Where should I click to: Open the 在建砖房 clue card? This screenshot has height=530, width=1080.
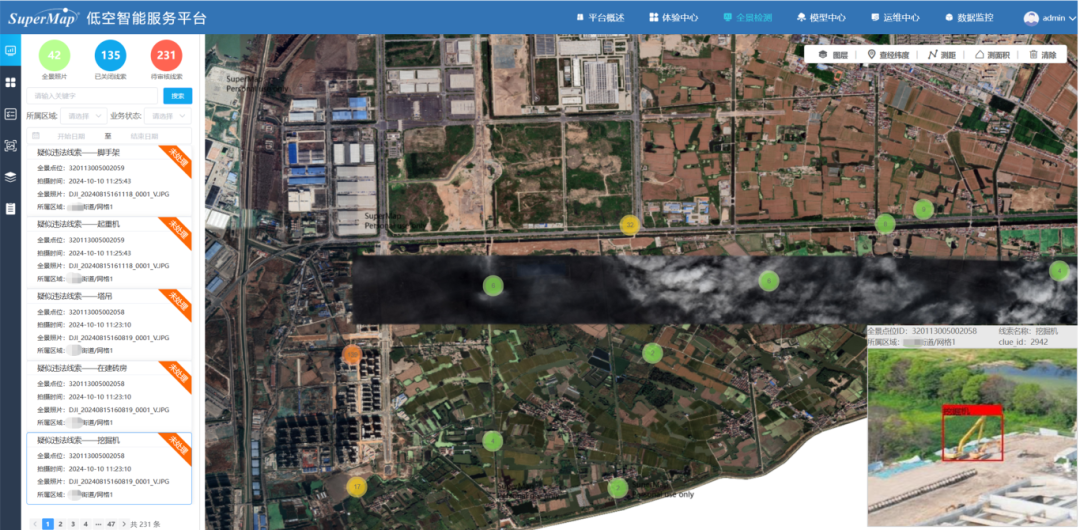pyautogui.click(x=109, y=396)
